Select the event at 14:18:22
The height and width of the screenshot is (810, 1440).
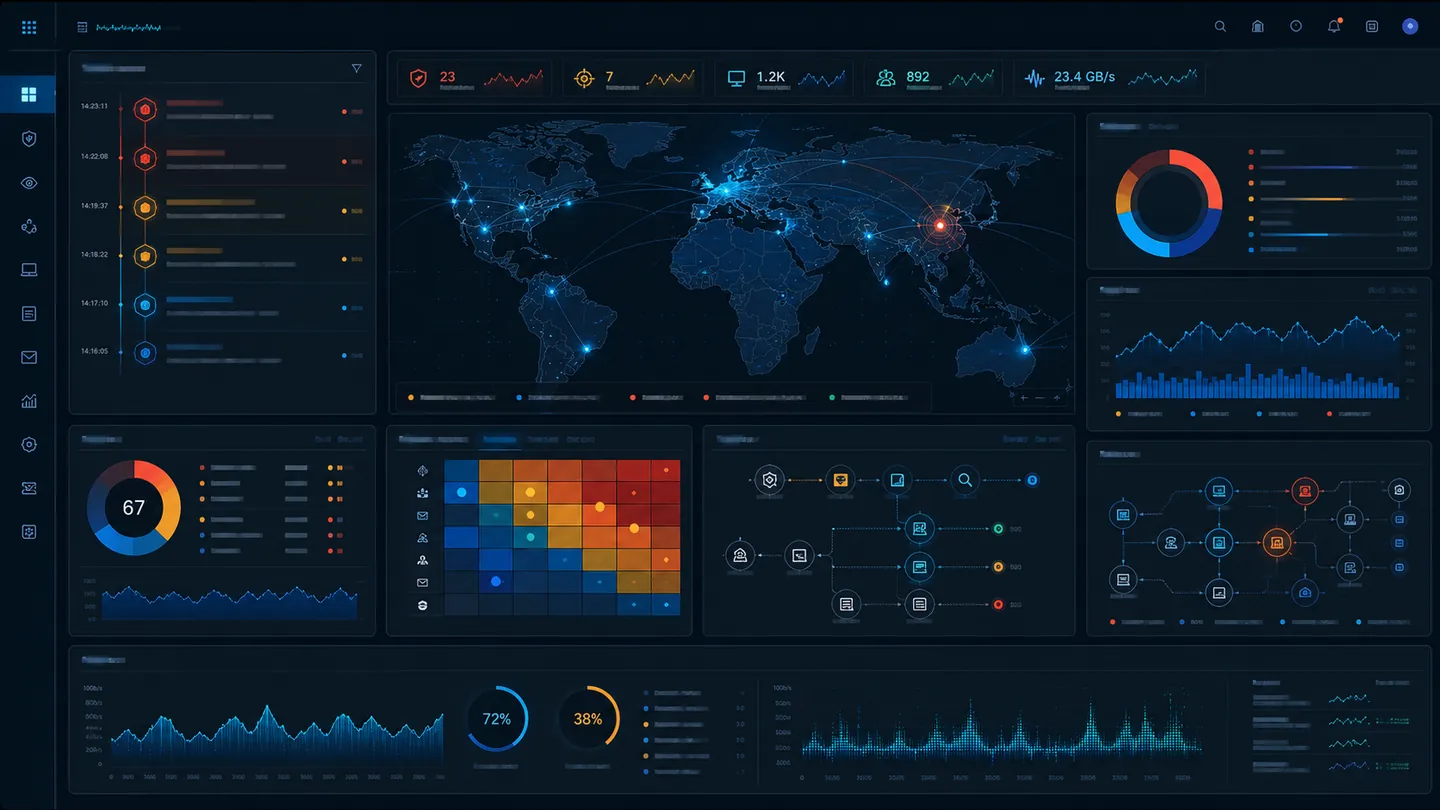click(222, 257)
